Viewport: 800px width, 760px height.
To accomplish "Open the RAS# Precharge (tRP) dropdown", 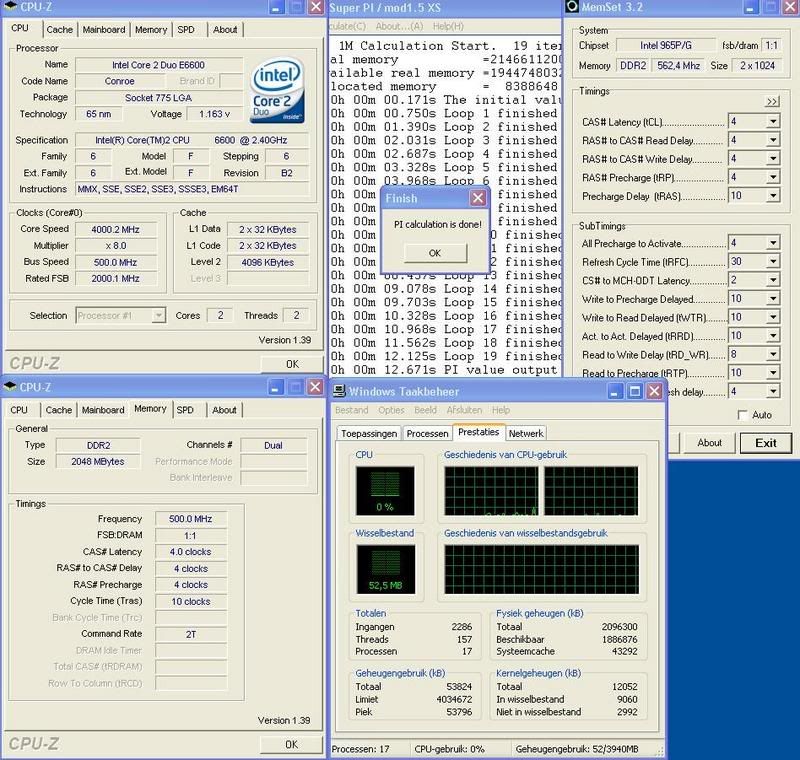I will (773, 177).
